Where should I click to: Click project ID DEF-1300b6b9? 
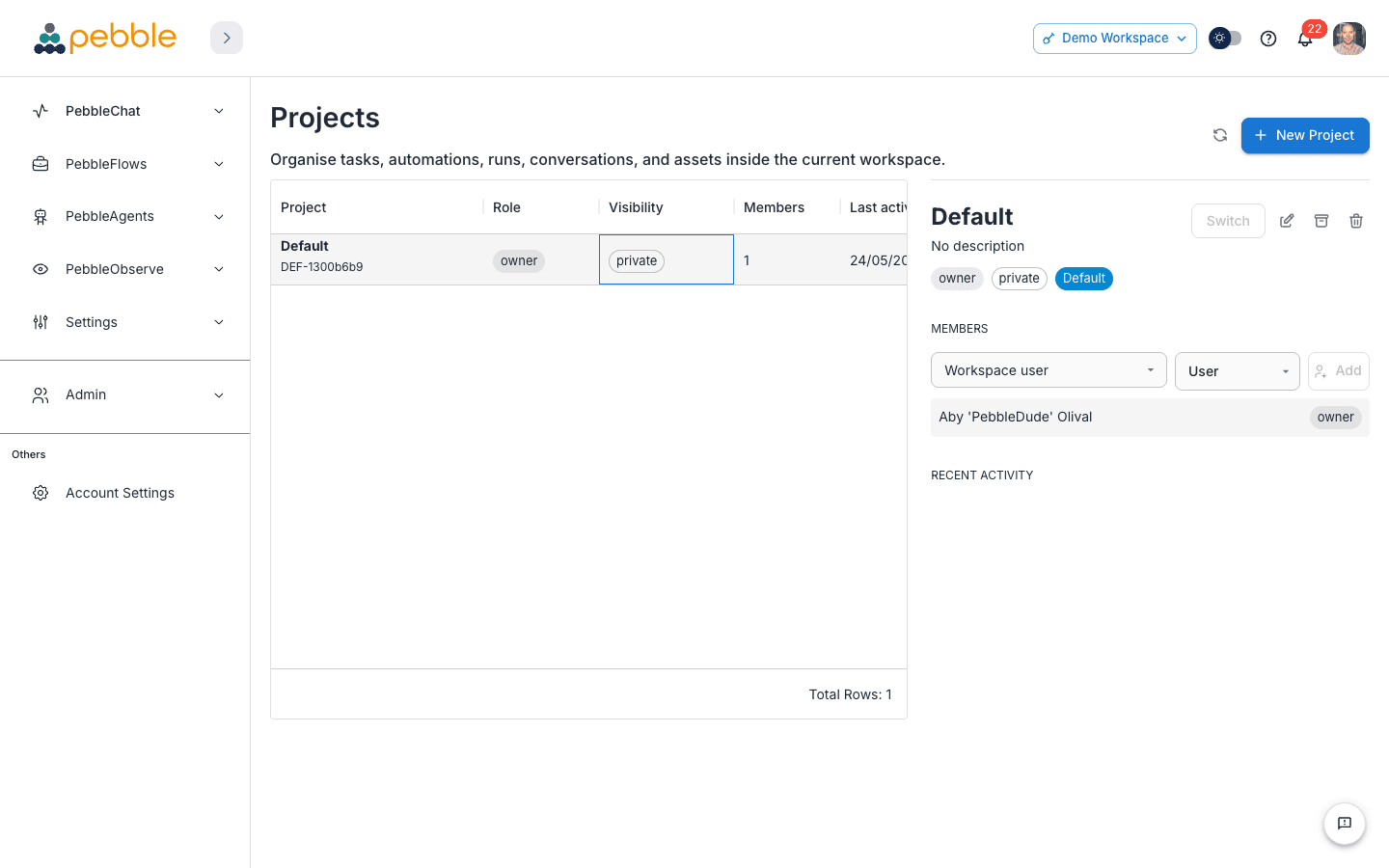tap(322, 267)
